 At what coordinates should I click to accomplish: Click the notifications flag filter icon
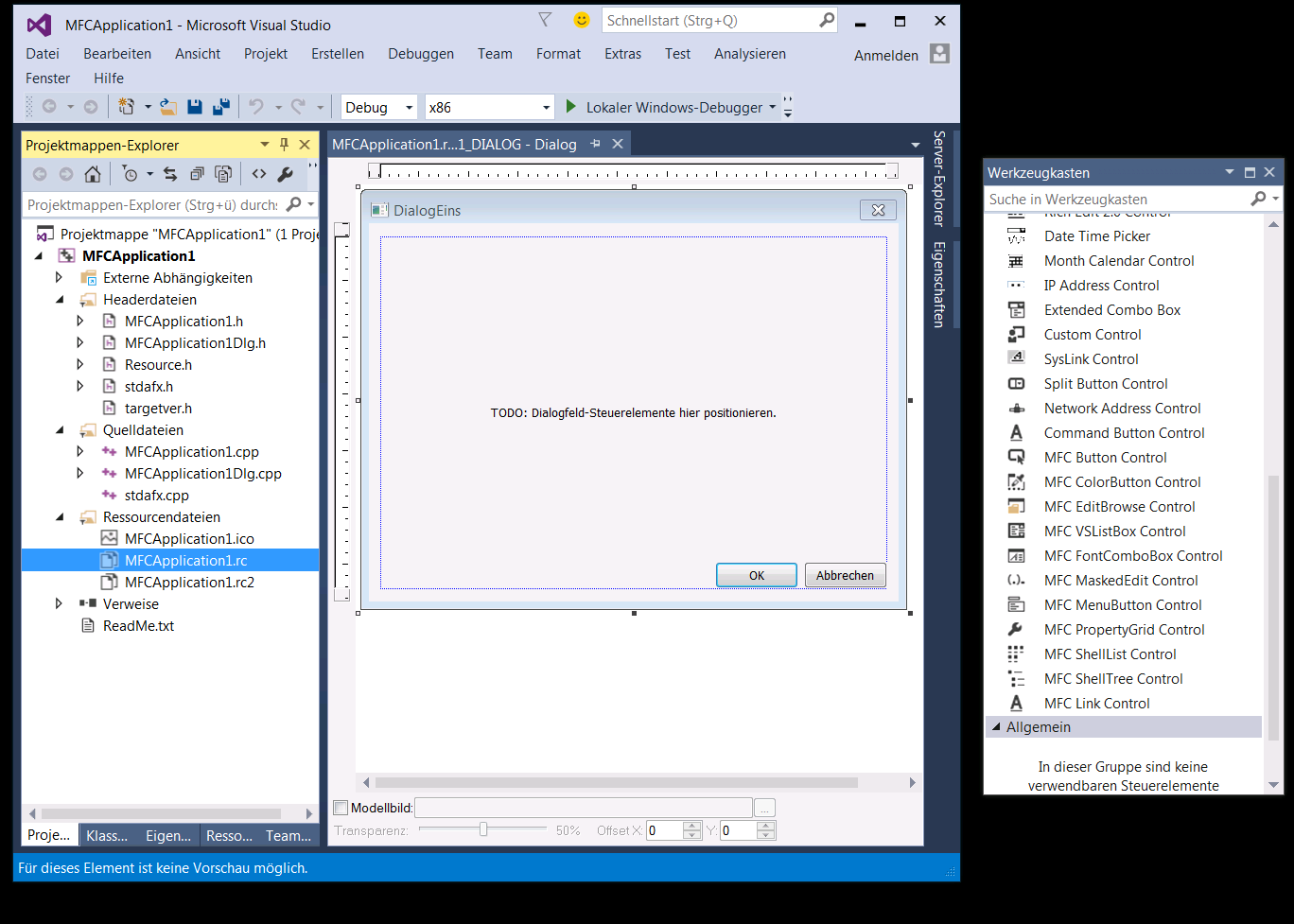545,20
